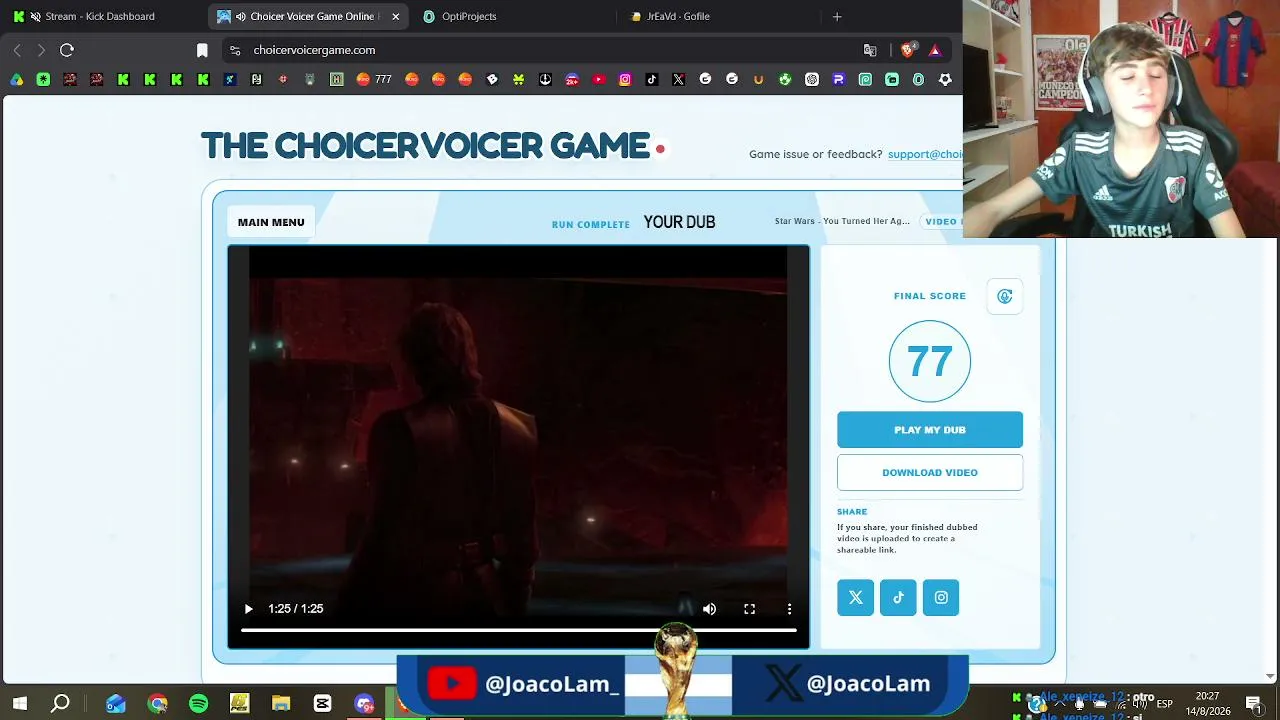Open Chrome from the taskbar
1280x720 pixels.
coord(157,704)
